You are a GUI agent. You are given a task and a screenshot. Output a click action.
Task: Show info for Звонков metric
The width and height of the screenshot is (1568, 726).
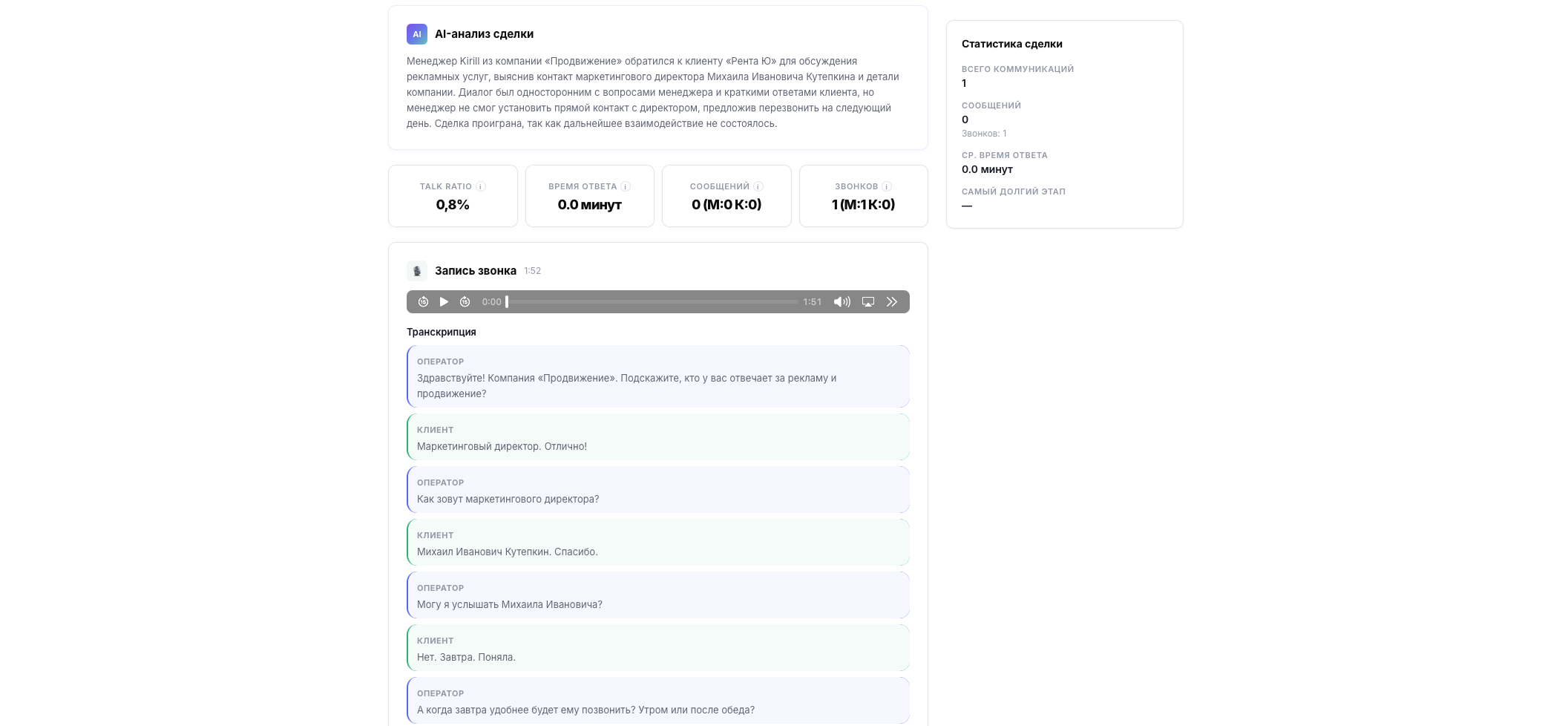(x=887, y=187)
